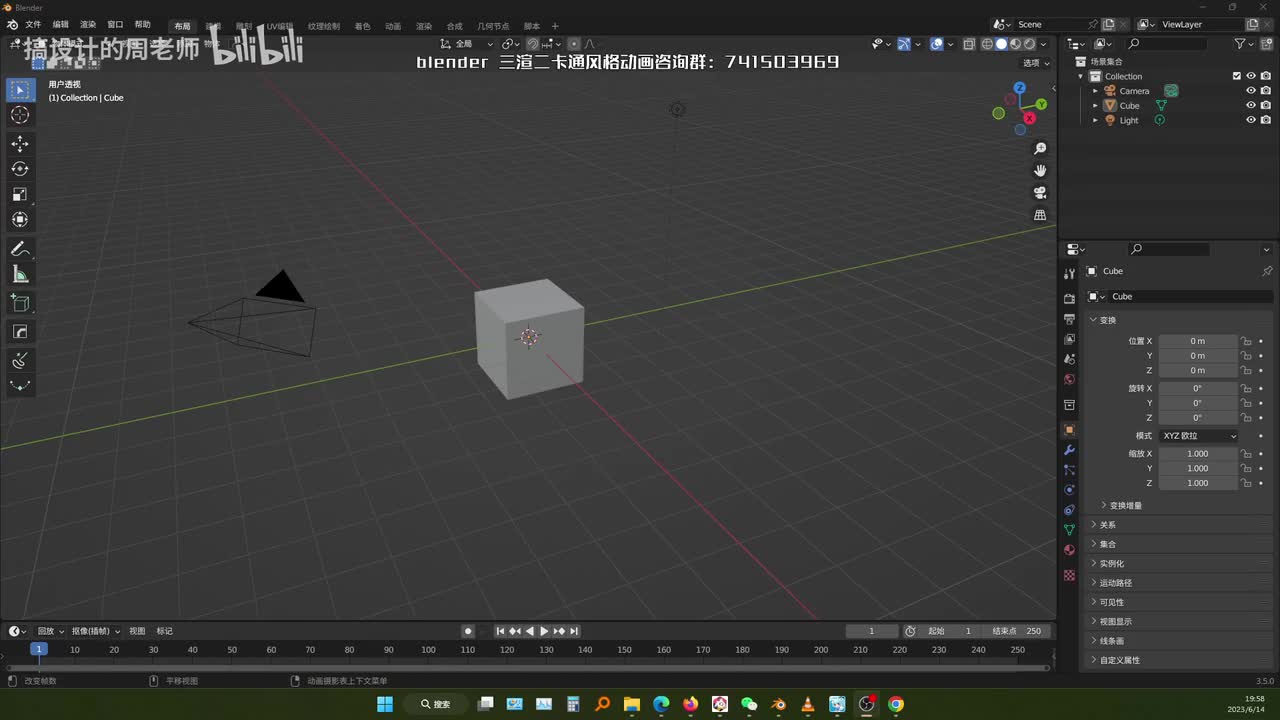Image resolution: width=1280 pixels, height=720 pixels.
Task: Select the Measure tool
Action: (x=20, y=274)
